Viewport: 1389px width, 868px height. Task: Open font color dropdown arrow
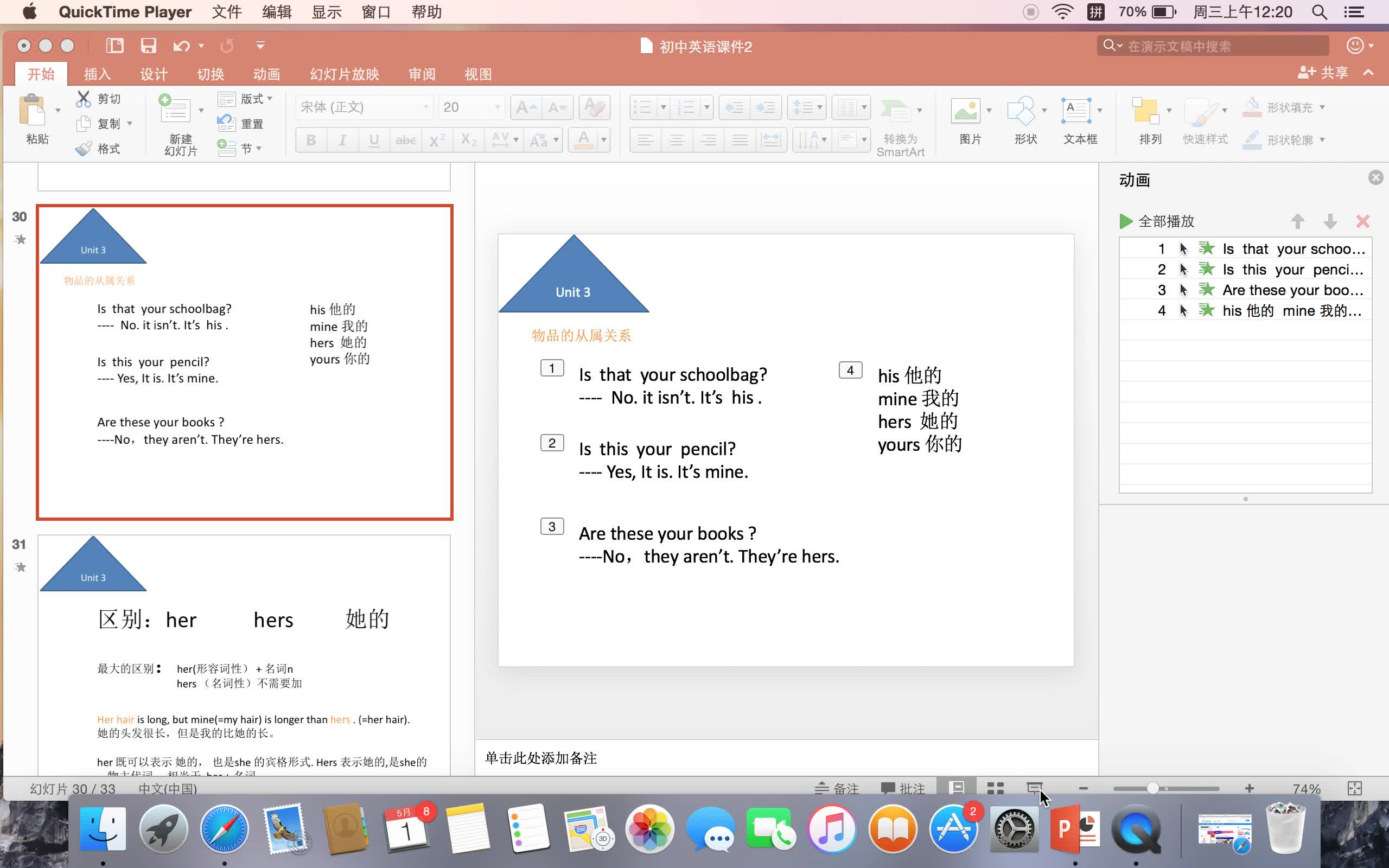coord(603,139)
